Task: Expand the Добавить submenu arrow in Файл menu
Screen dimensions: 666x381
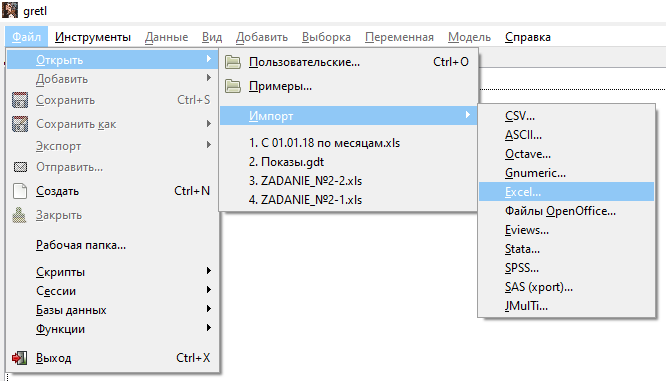Action: (209, 78)
